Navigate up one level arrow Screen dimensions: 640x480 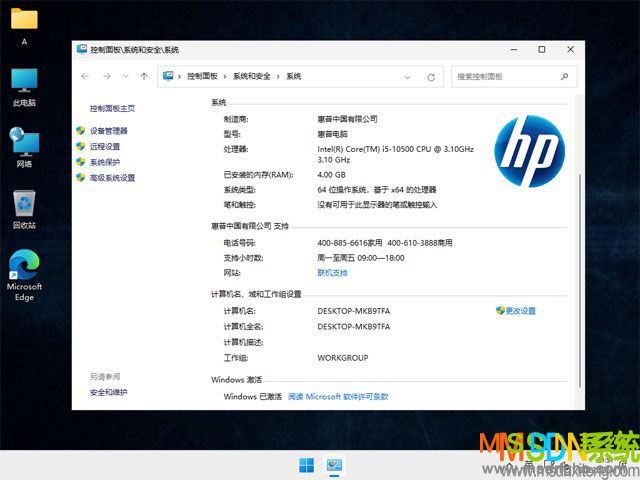tap(144, 76)
